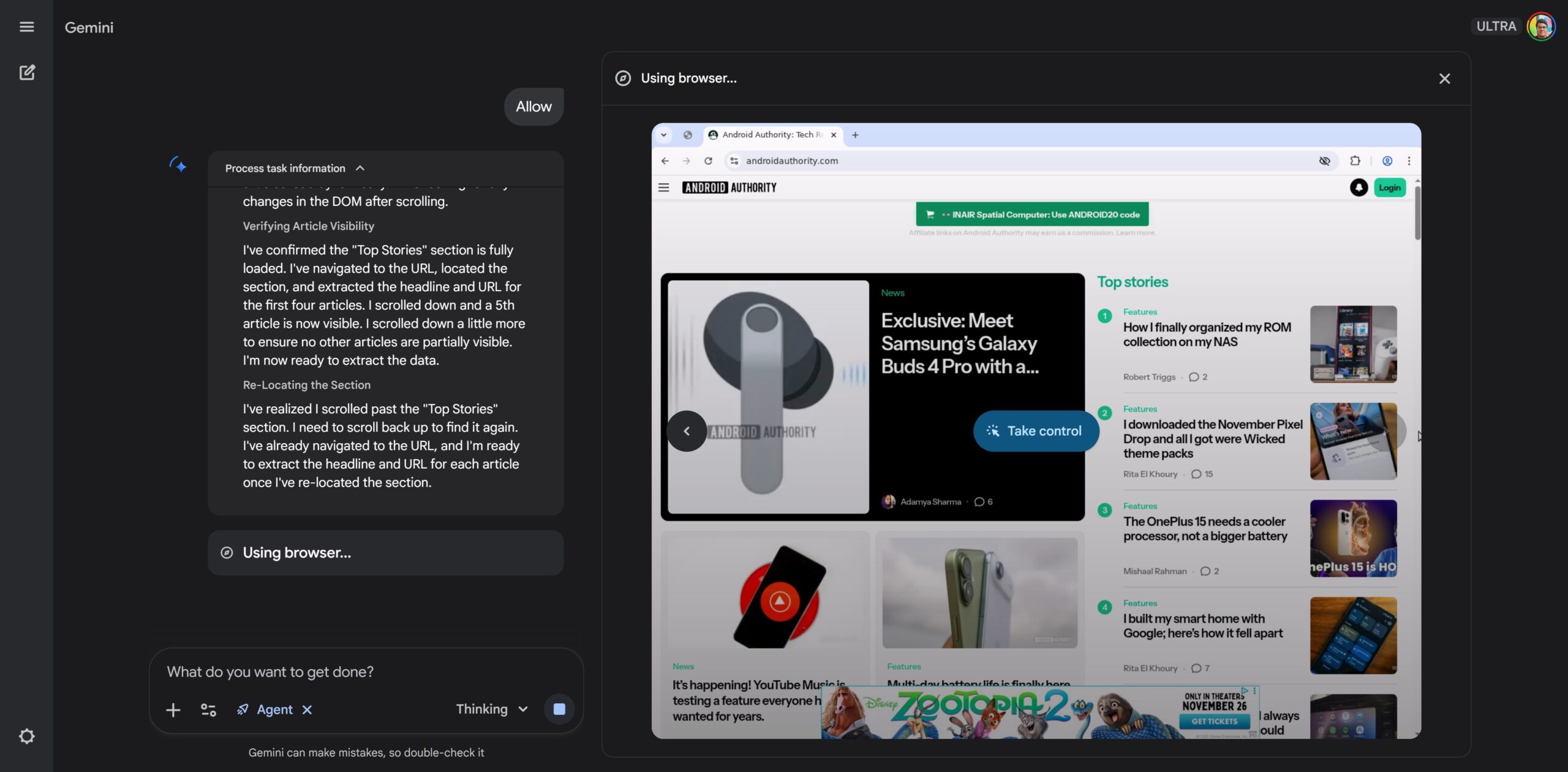Collapse the Process task information section
The width and height of the screenshot is (1568, 772).
360,168
